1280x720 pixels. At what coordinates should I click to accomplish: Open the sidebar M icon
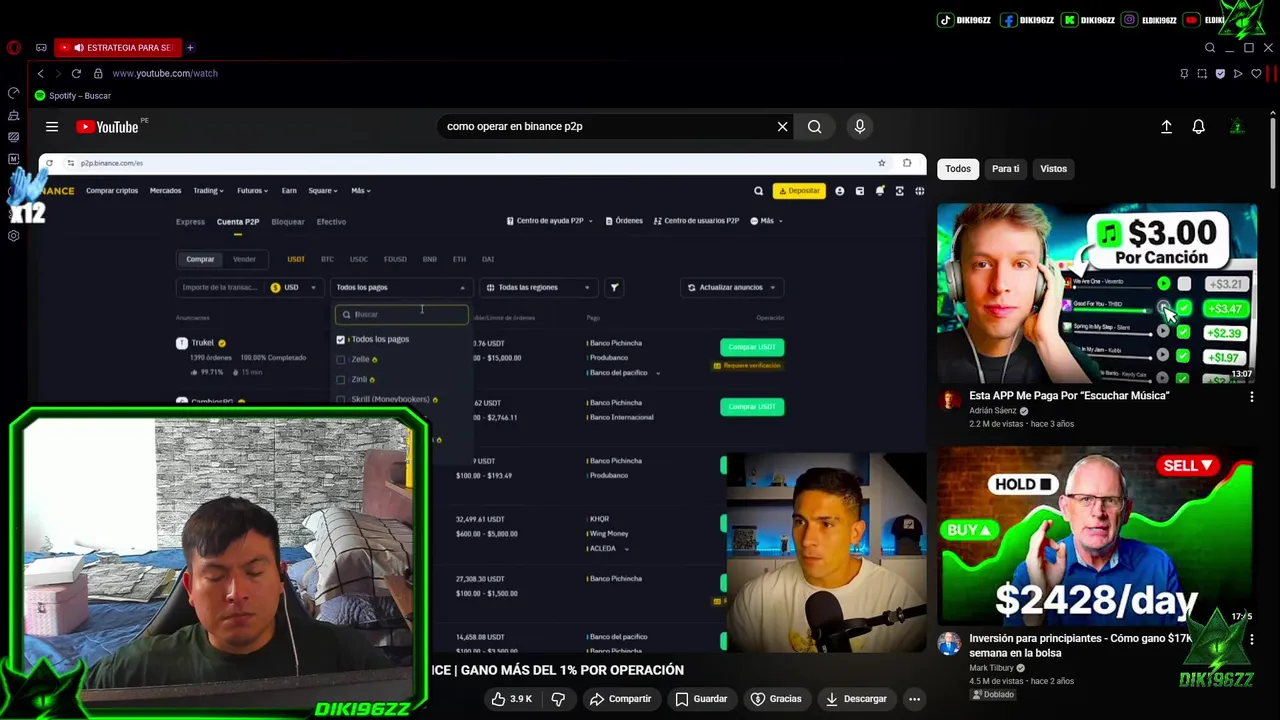pyautogui.click(x=13, y=159)
